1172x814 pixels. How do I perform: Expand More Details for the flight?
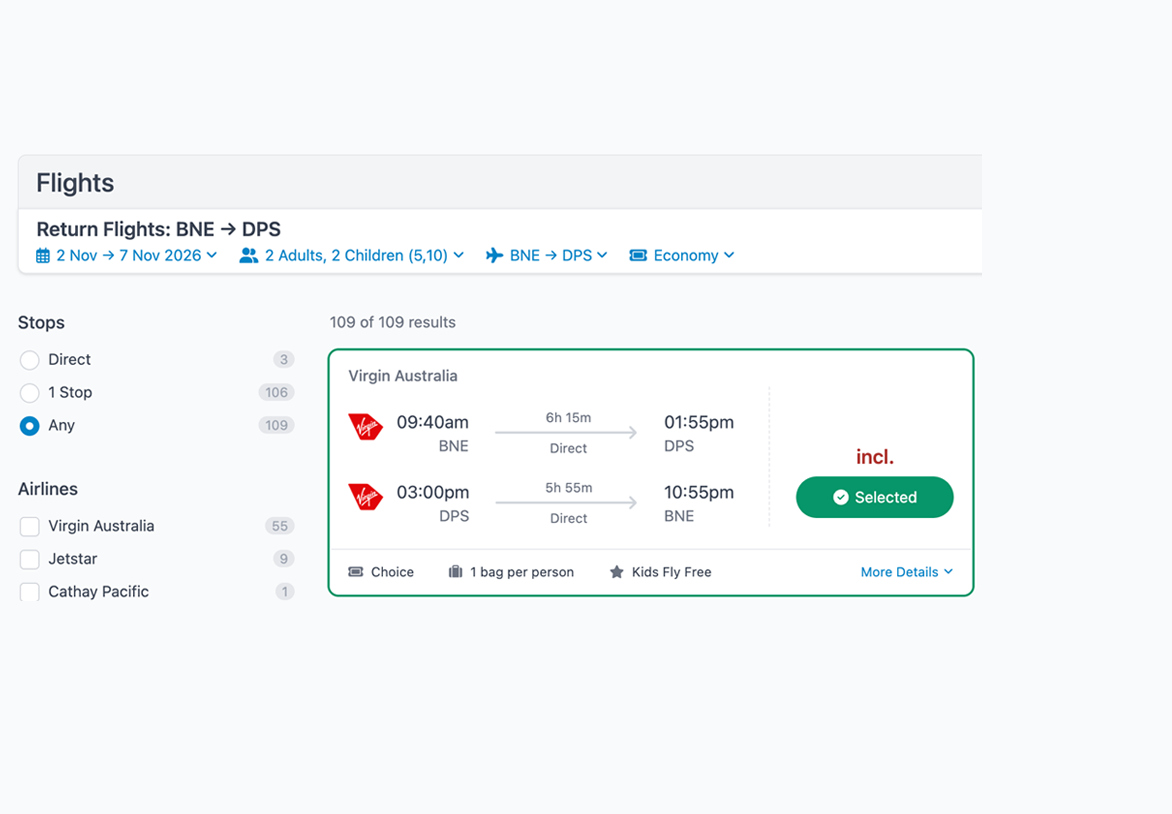coord(906,572)
